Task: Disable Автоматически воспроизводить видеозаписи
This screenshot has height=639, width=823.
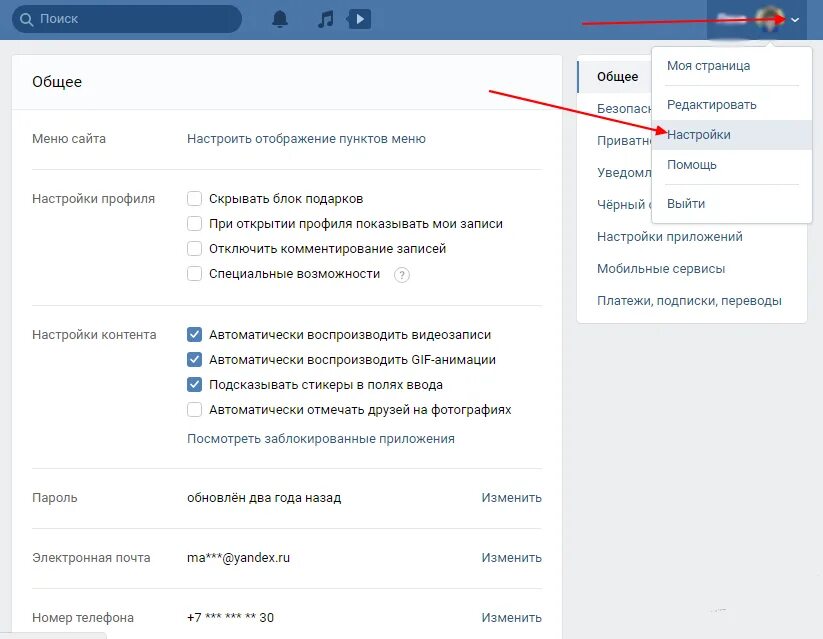Action: coord(194,334)
